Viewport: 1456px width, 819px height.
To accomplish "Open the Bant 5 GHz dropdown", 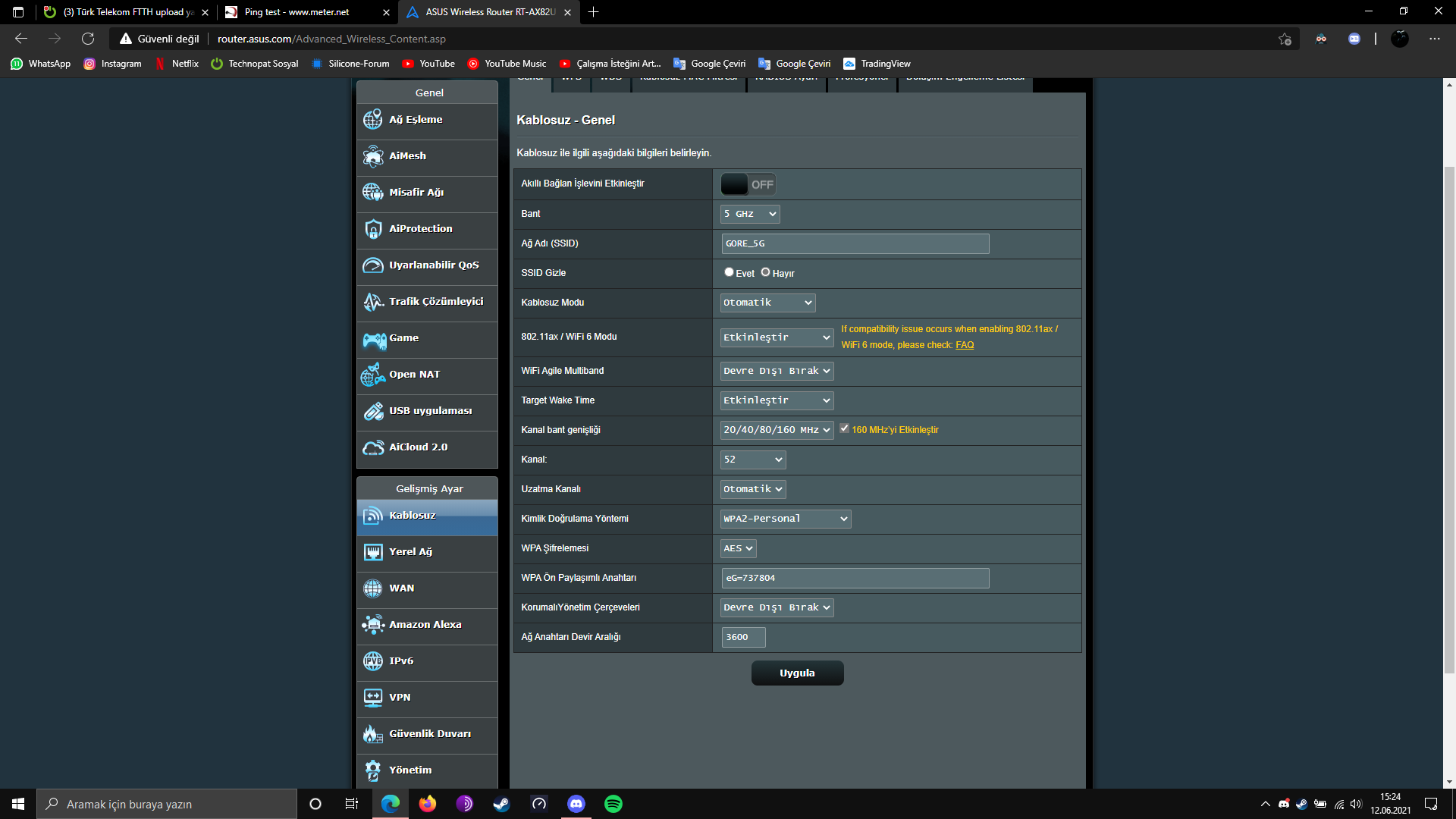I will [749, 214].
